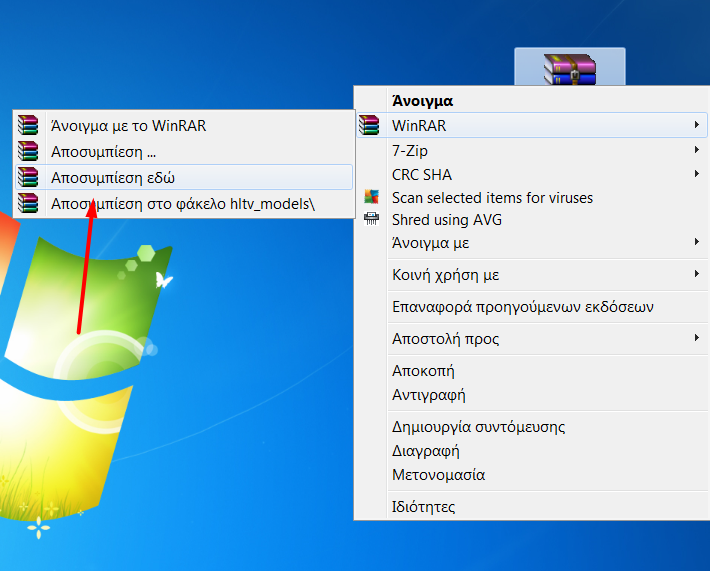
Task: Choose 'Διαγραφή' to delete archive
Action: point(532,451)
